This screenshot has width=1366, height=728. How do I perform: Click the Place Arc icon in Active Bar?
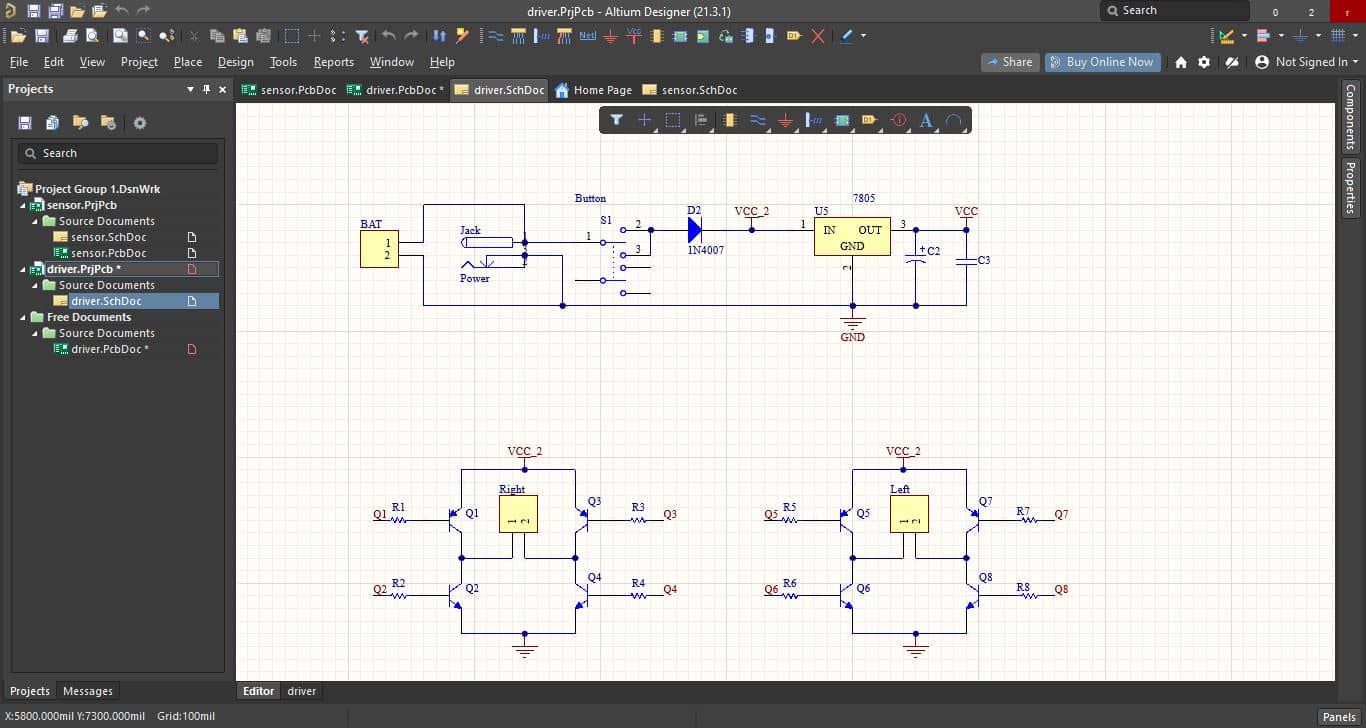click(x=954, y=120)
